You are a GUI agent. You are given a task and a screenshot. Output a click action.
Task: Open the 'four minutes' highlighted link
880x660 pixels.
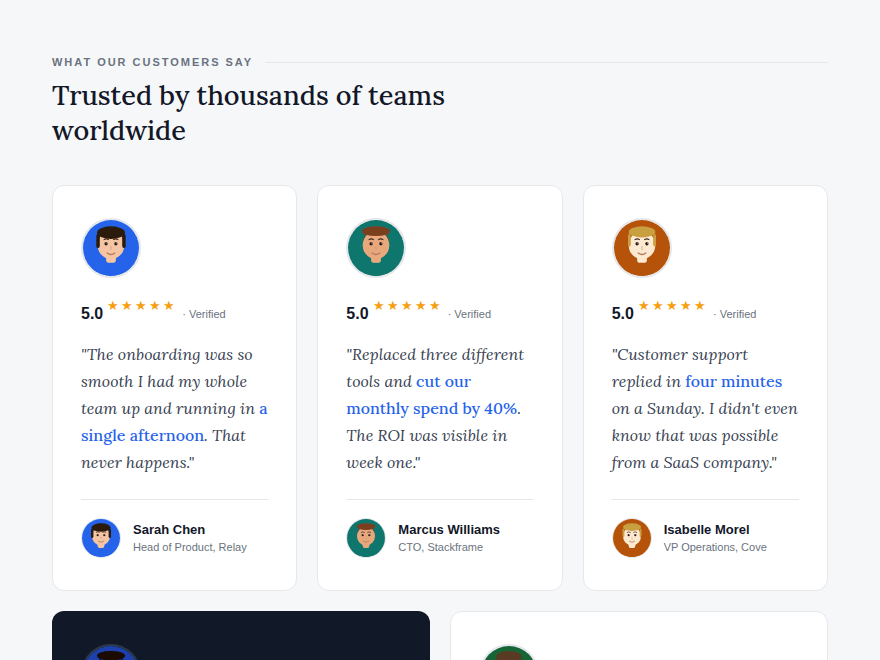(x=734, y=382)
